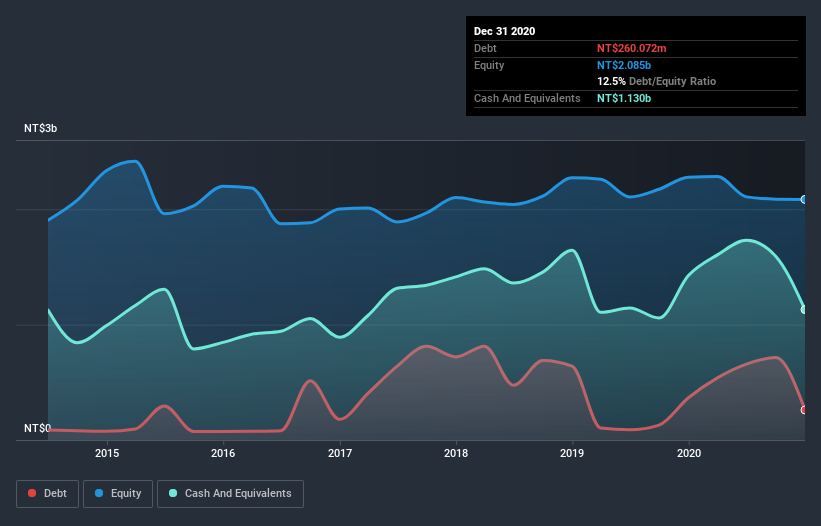The image size is (821, 526).
Task: Select the Debt endpoint marker at Dec 2020
Action: (804, 410)
